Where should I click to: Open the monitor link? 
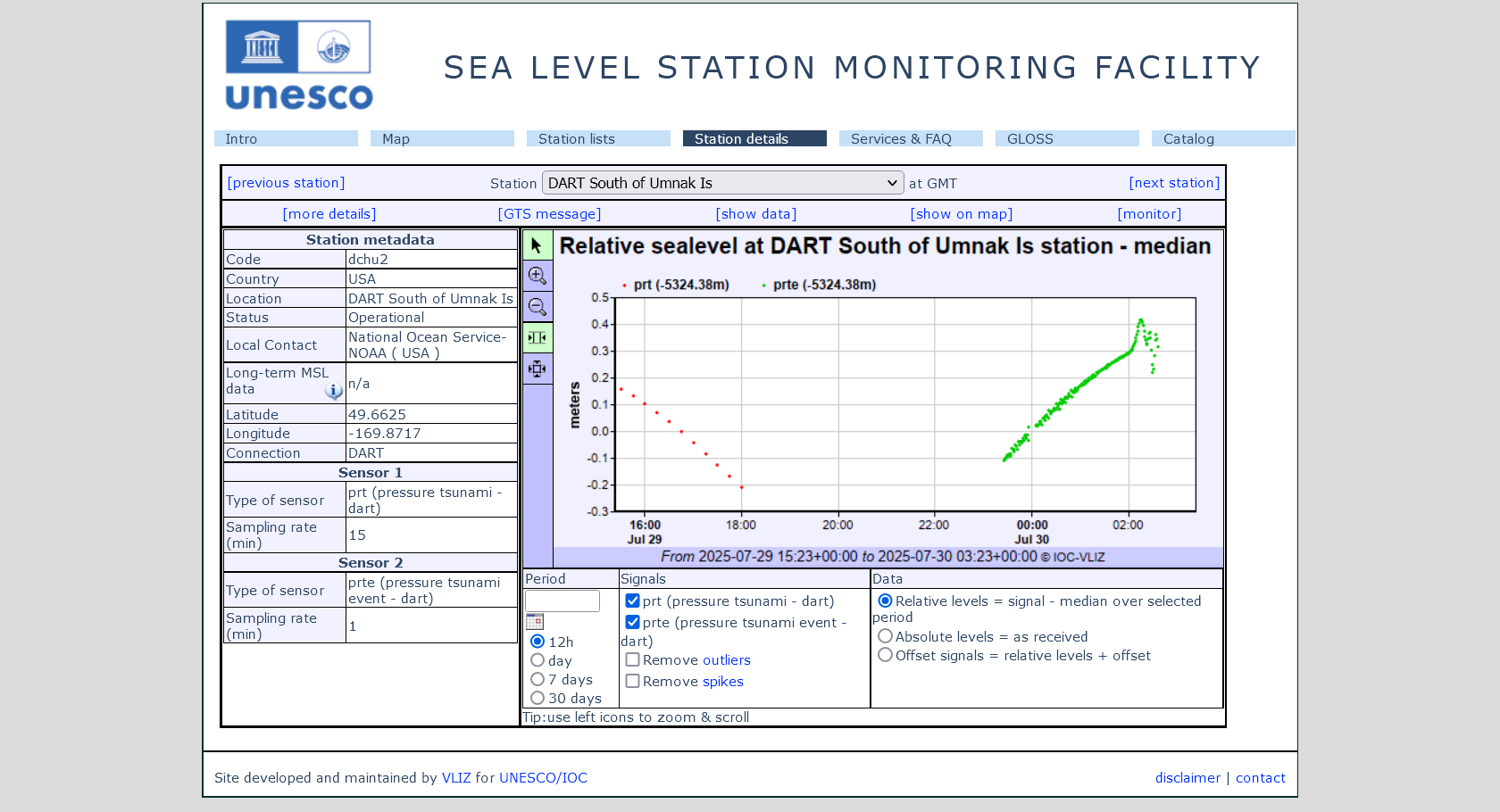[1149, 214]
